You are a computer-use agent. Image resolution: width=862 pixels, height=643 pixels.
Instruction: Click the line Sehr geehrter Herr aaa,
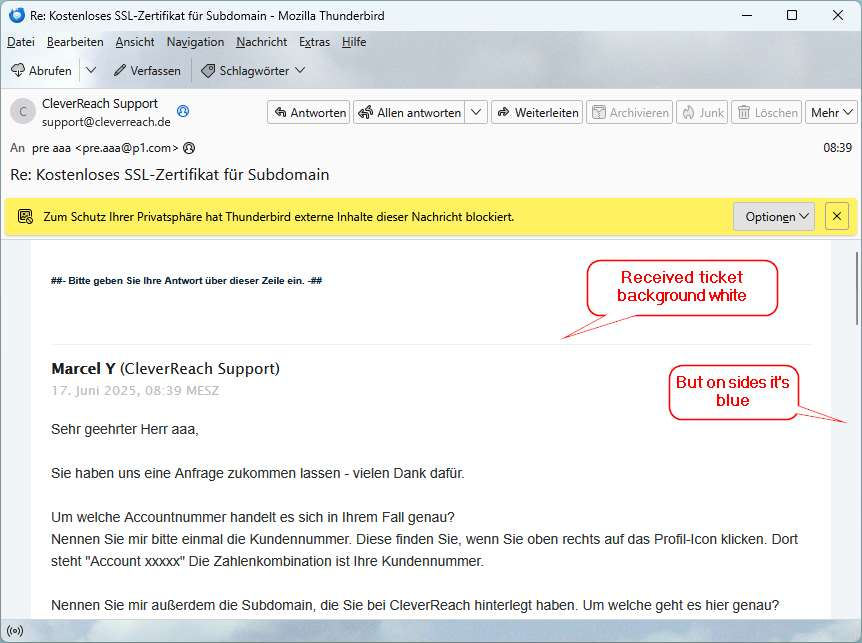click(125, 429)
